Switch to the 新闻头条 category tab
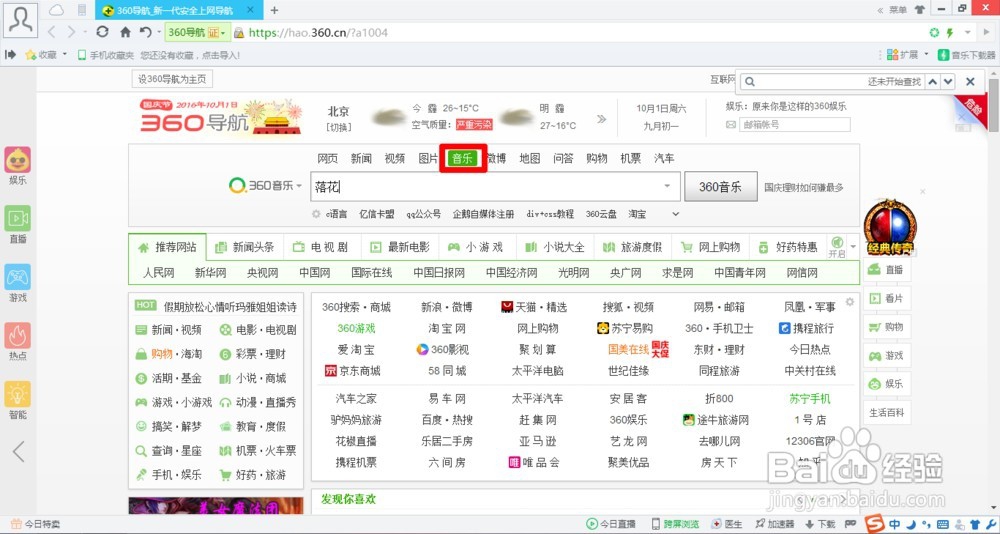The image size is (1000, 534). tap(246, 247)
